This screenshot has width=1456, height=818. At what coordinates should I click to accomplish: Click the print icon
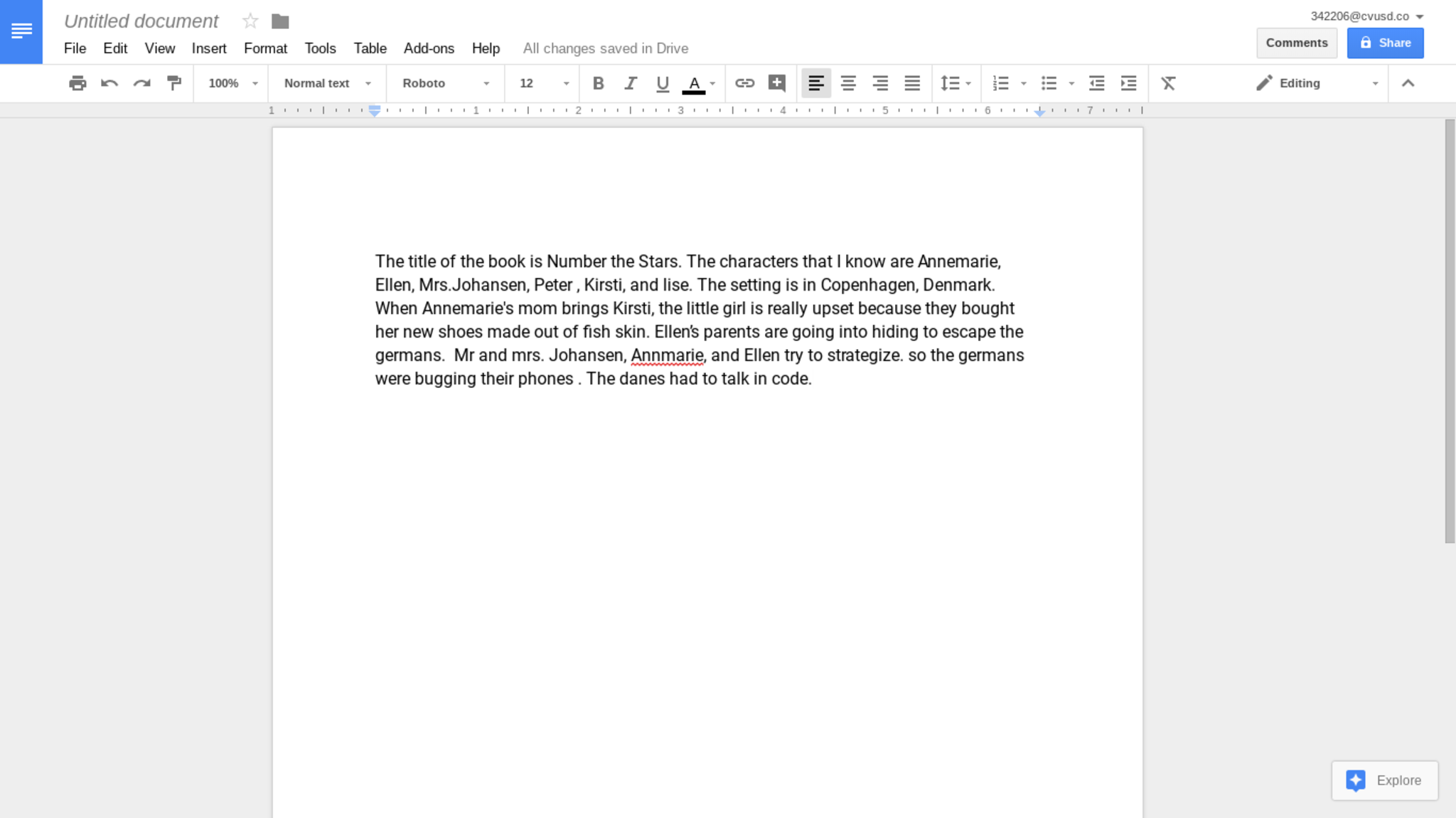click(x=77, y=83)
